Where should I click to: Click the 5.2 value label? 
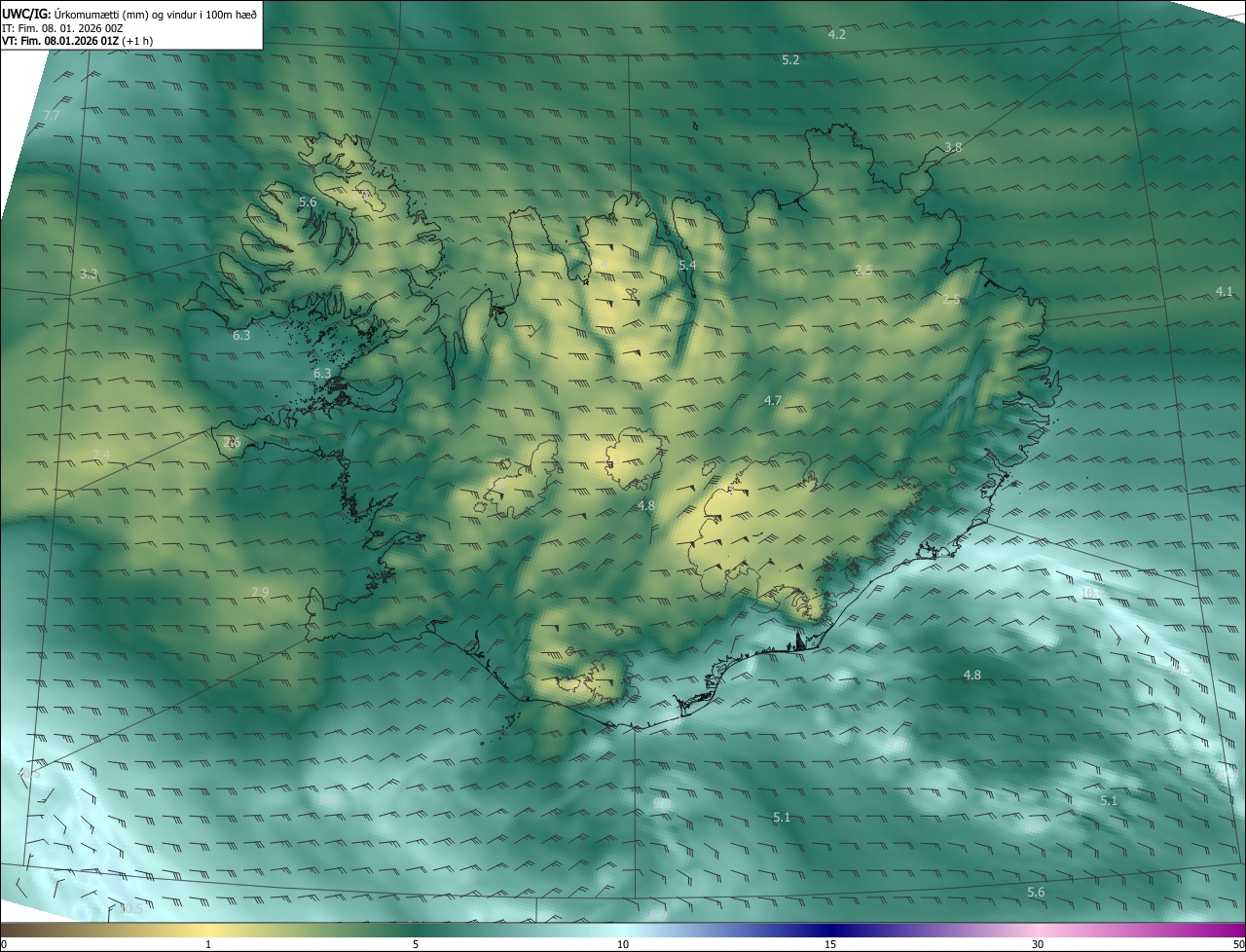click(x=790, y=60)
